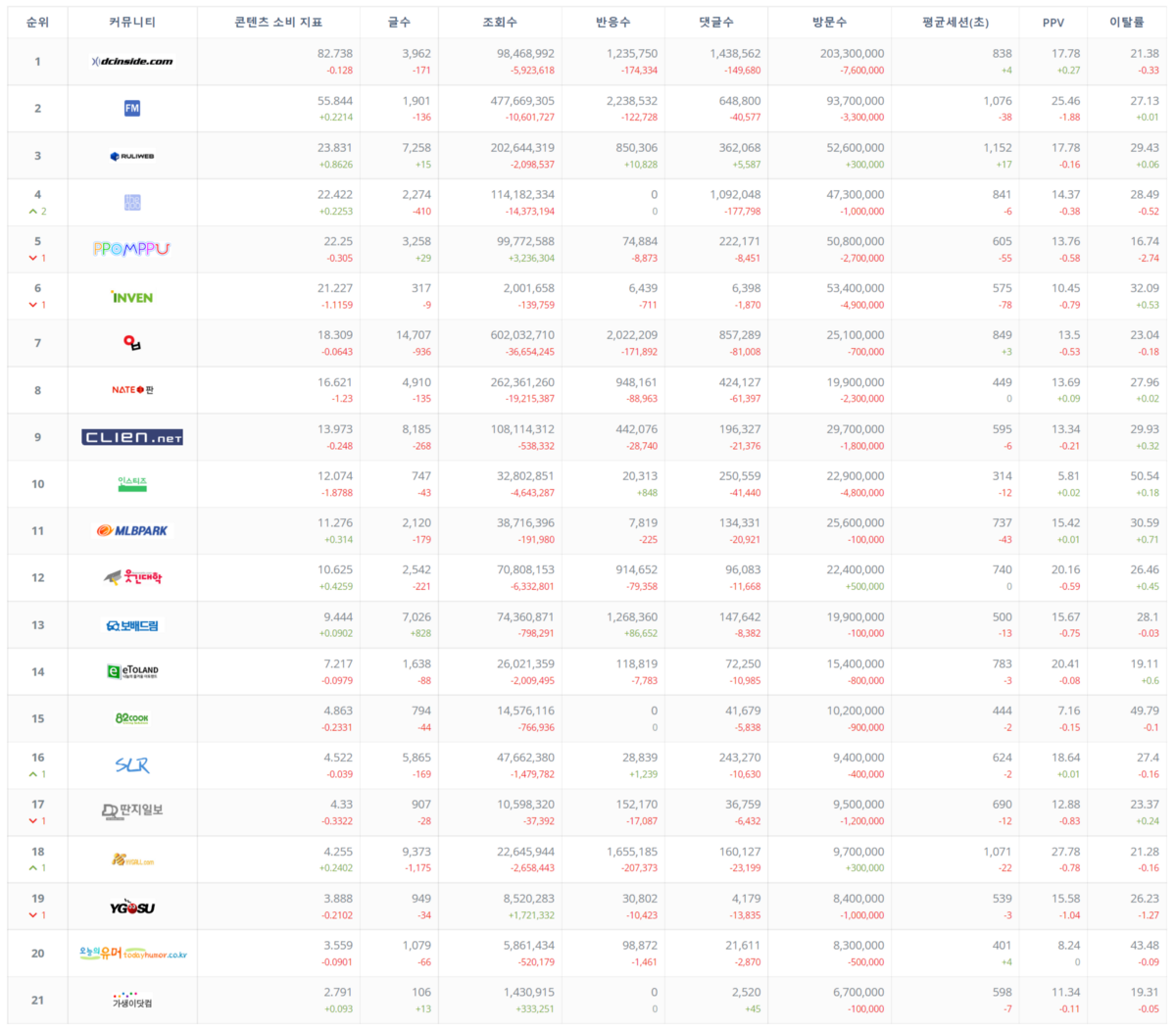Image resolution: width=1176 pixels, height=1030 pixels.
Task: Select the post count 9,373
Action: pos(416,852)
